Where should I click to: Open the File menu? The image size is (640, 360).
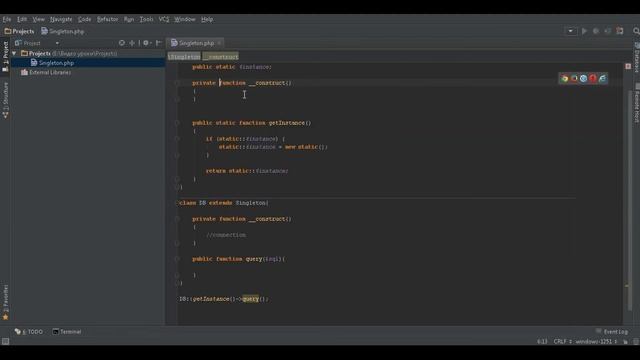click(7, 19)
